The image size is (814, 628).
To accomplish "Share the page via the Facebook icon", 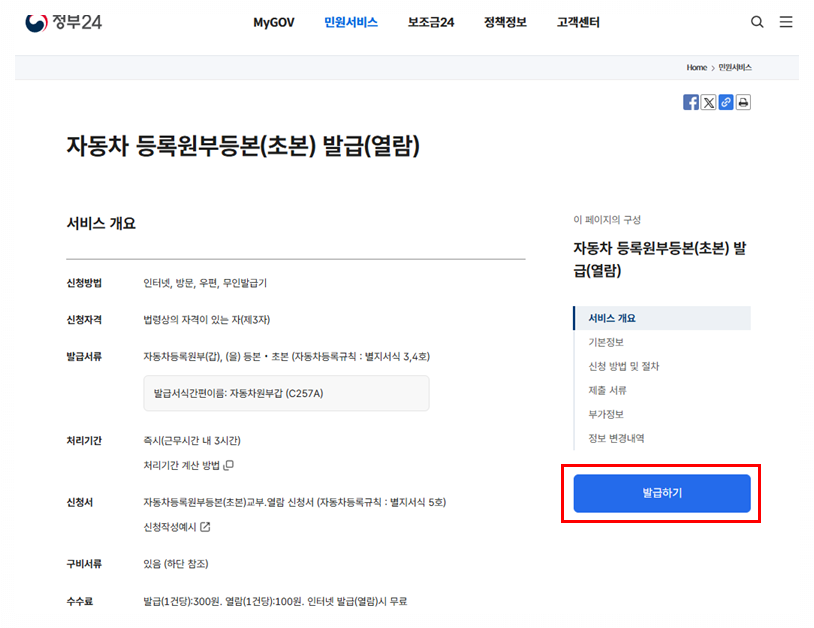I will pyautogui.click(x=690, y=101).
